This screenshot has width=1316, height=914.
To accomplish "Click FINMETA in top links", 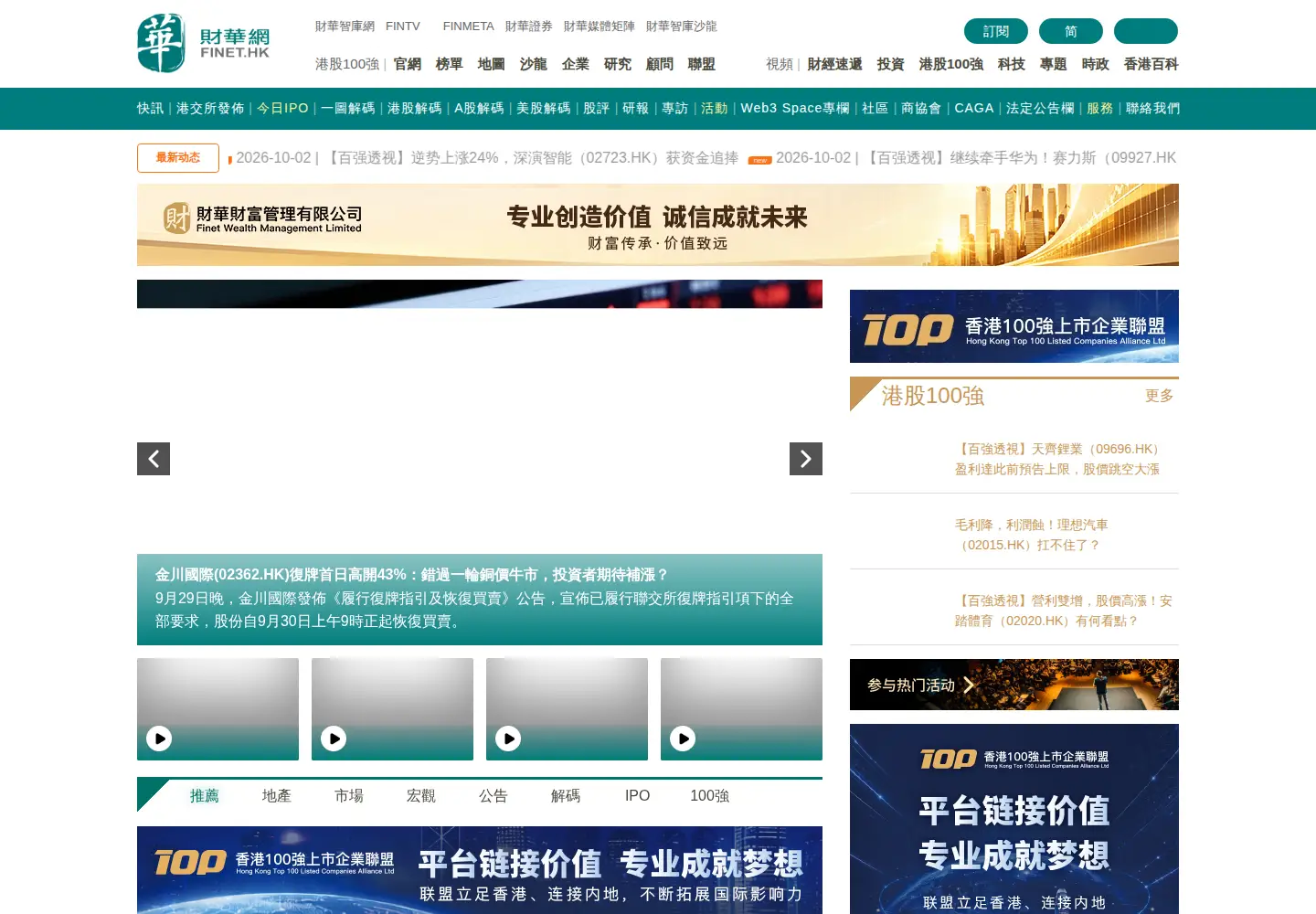I will tap(469, 27).
